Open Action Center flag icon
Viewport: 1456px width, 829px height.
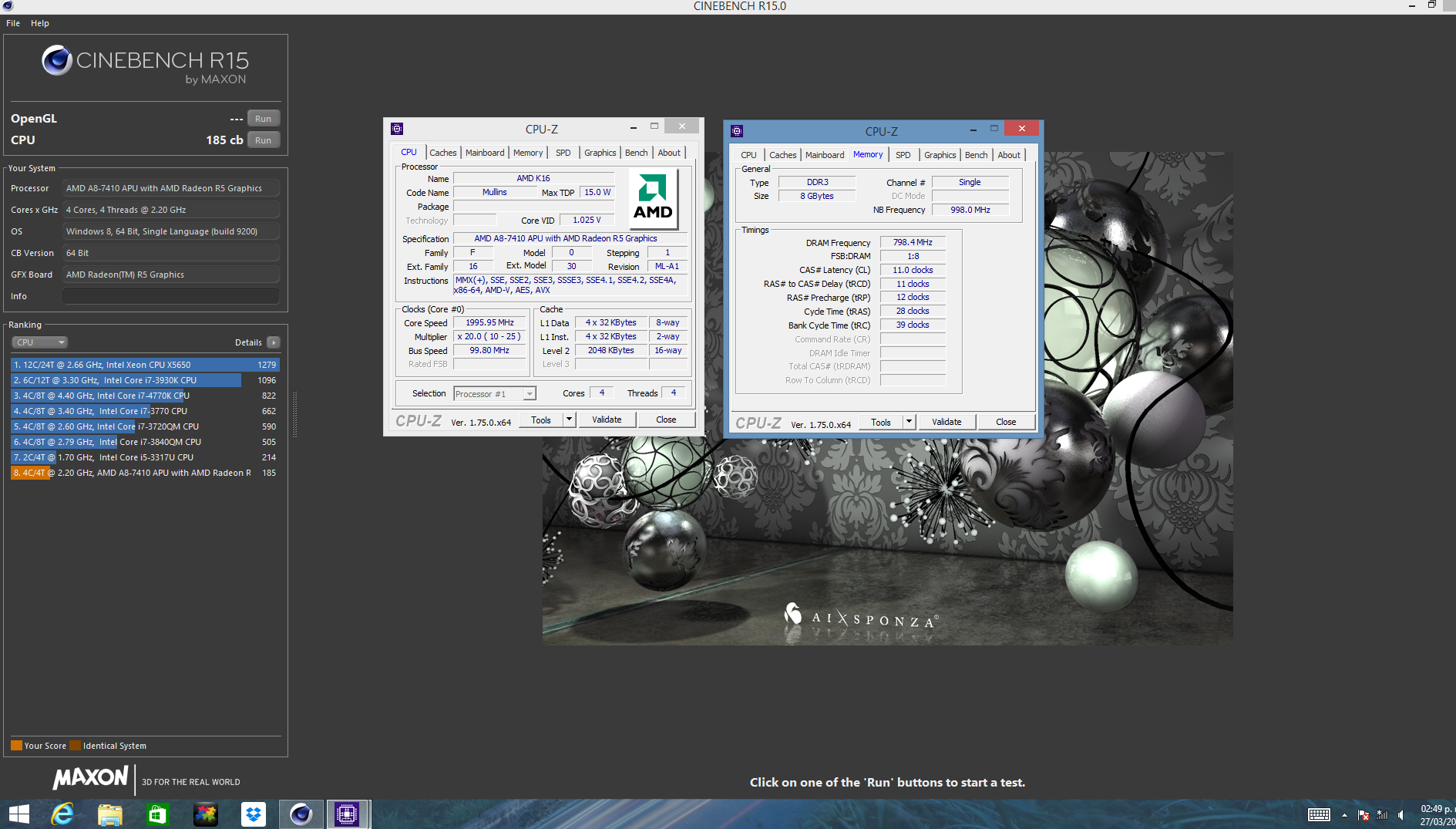1364,815
